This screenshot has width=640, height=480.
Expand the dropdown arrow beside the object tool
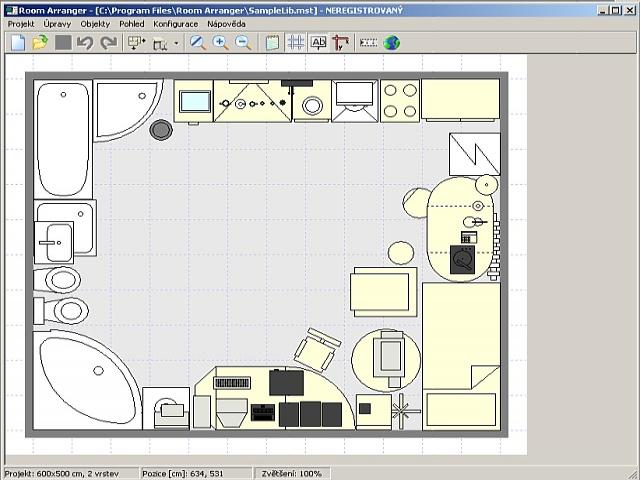click(177, 43)
